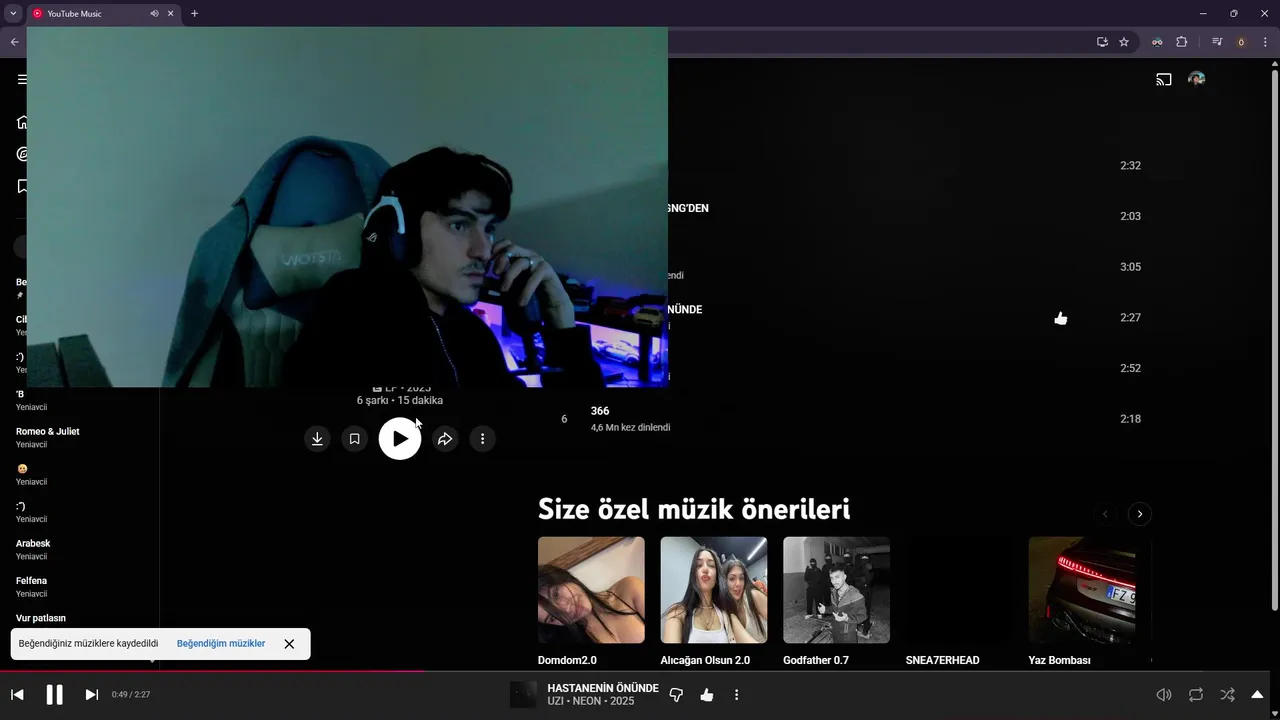1280x720 pixels.
Task: Click HASTANENİN ÖNÜNDE title in player bar
Action: pos(603,688)
